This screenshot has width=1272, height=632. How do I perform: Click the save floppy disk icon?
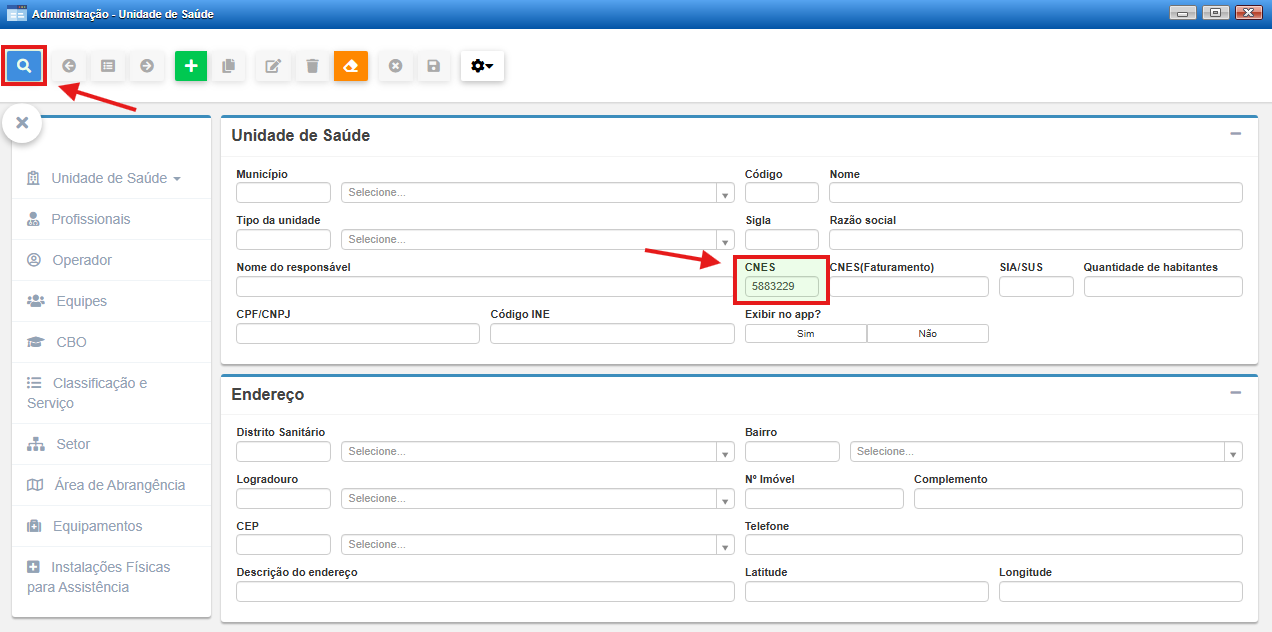tap(434, 66)
